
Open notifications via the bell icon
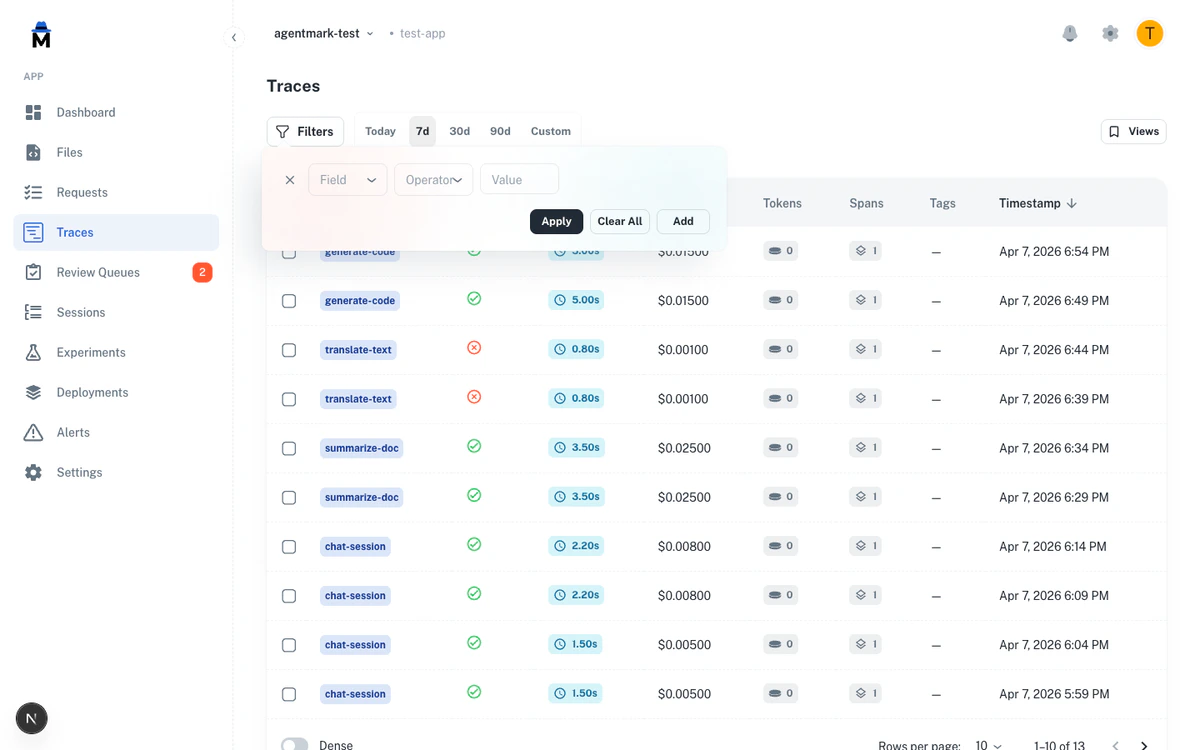click(x=1070, y=33)
